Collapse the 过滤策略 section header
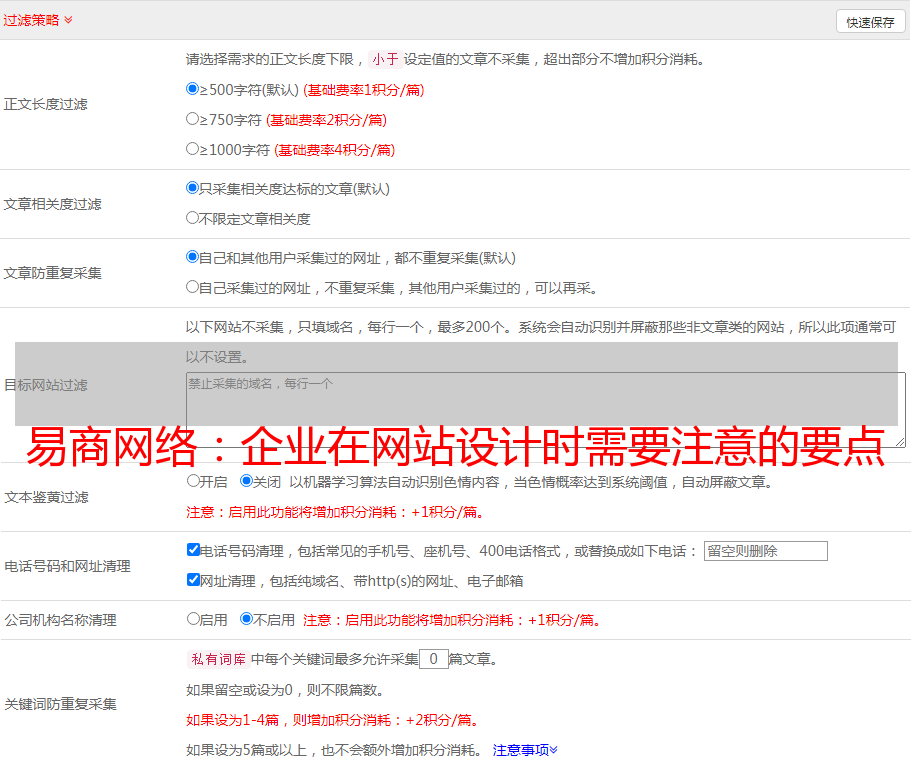912x768 pixels. pos(38,20)
